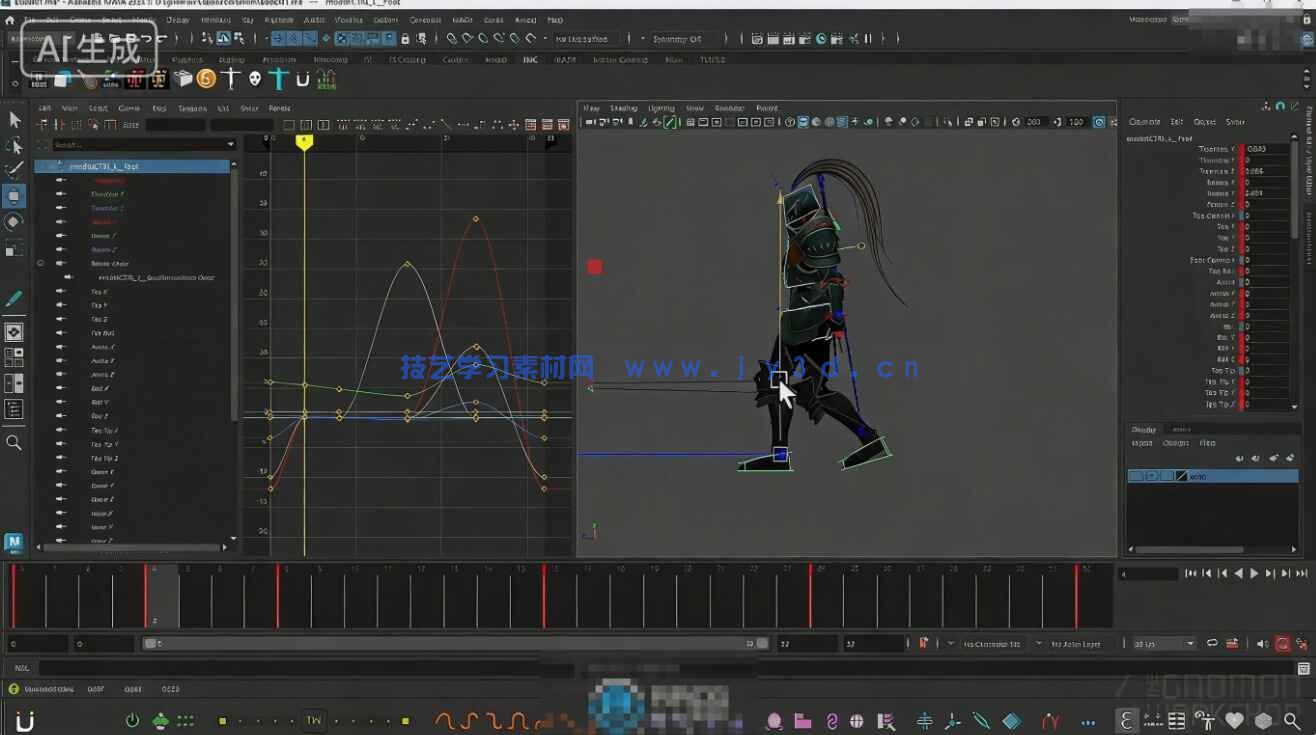Open the Curves menu in Graph Editor
Screen dimensions: 1316x735
[x=129, y=108]
